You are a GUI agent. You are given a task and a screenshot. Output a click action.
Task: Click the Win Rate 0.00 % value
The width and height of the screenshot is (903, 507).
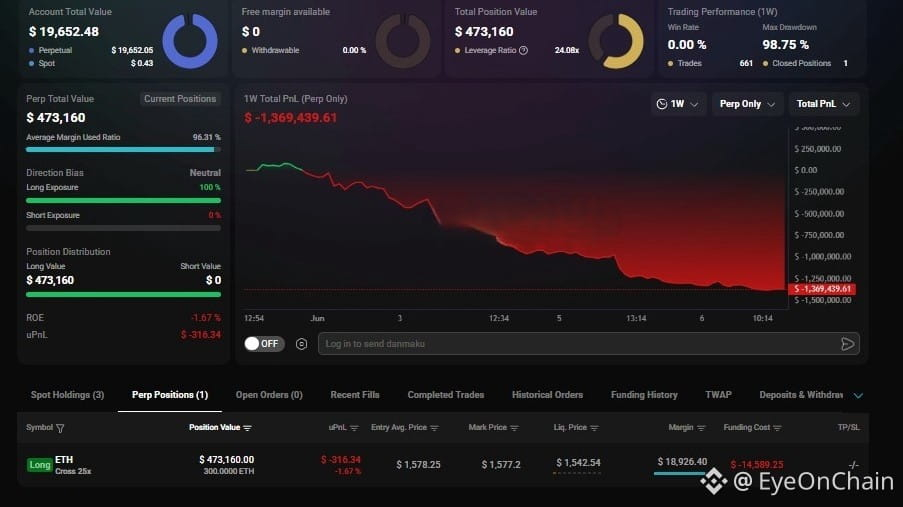click(686, 44)
